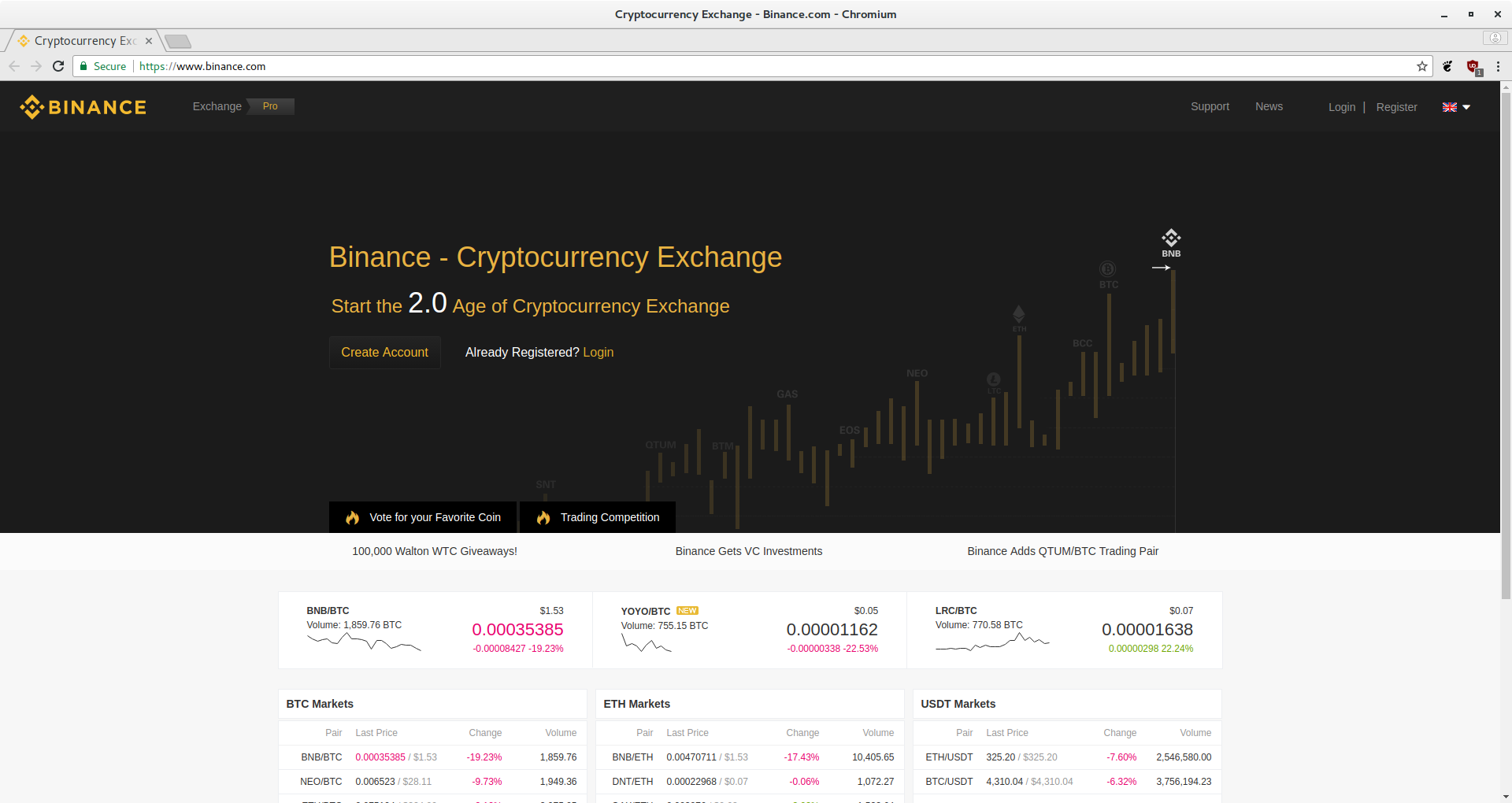1512x803 pixels.
Task: Reload the page with the refresh icon
Action: click(58, 66)
